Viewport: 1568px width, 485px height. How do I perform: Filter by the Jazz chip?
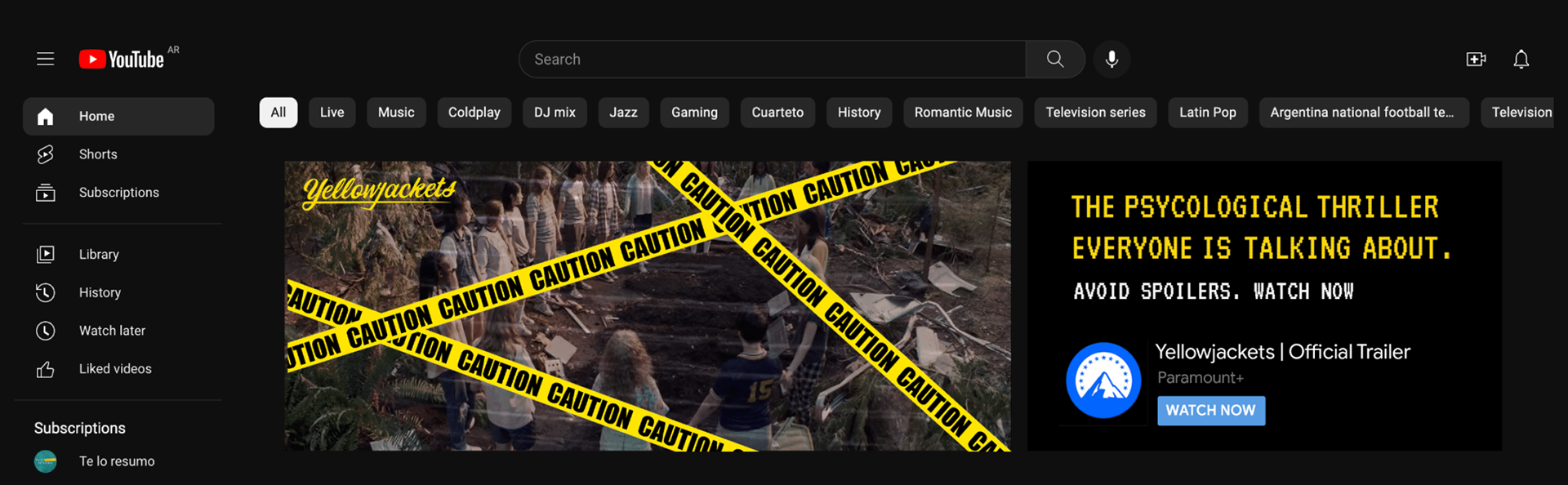click(x=623, y=113)
